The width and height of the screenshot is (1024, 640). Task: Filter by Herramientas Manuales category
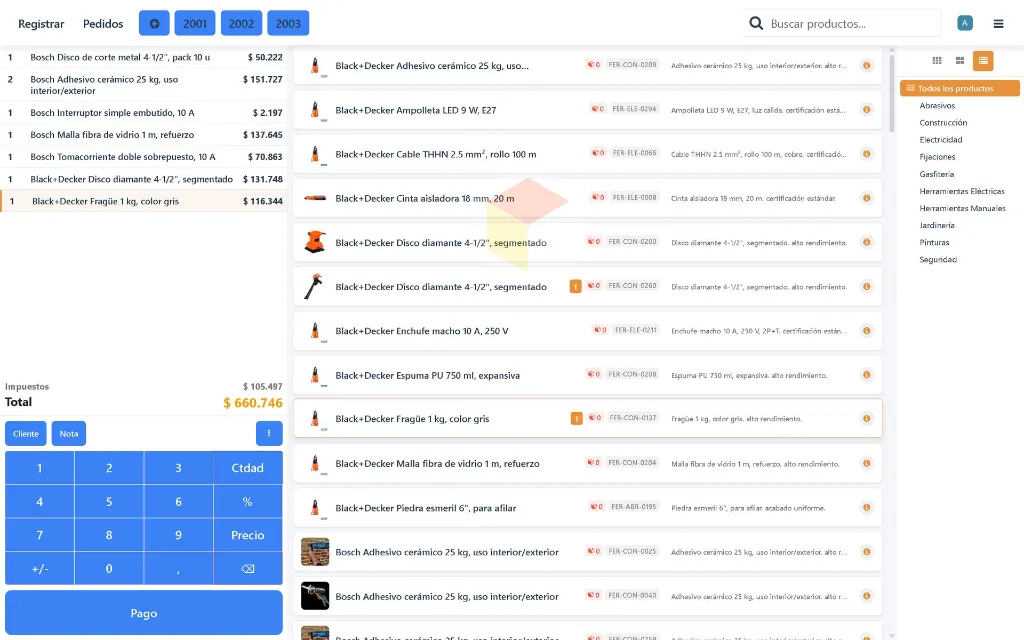963,208
